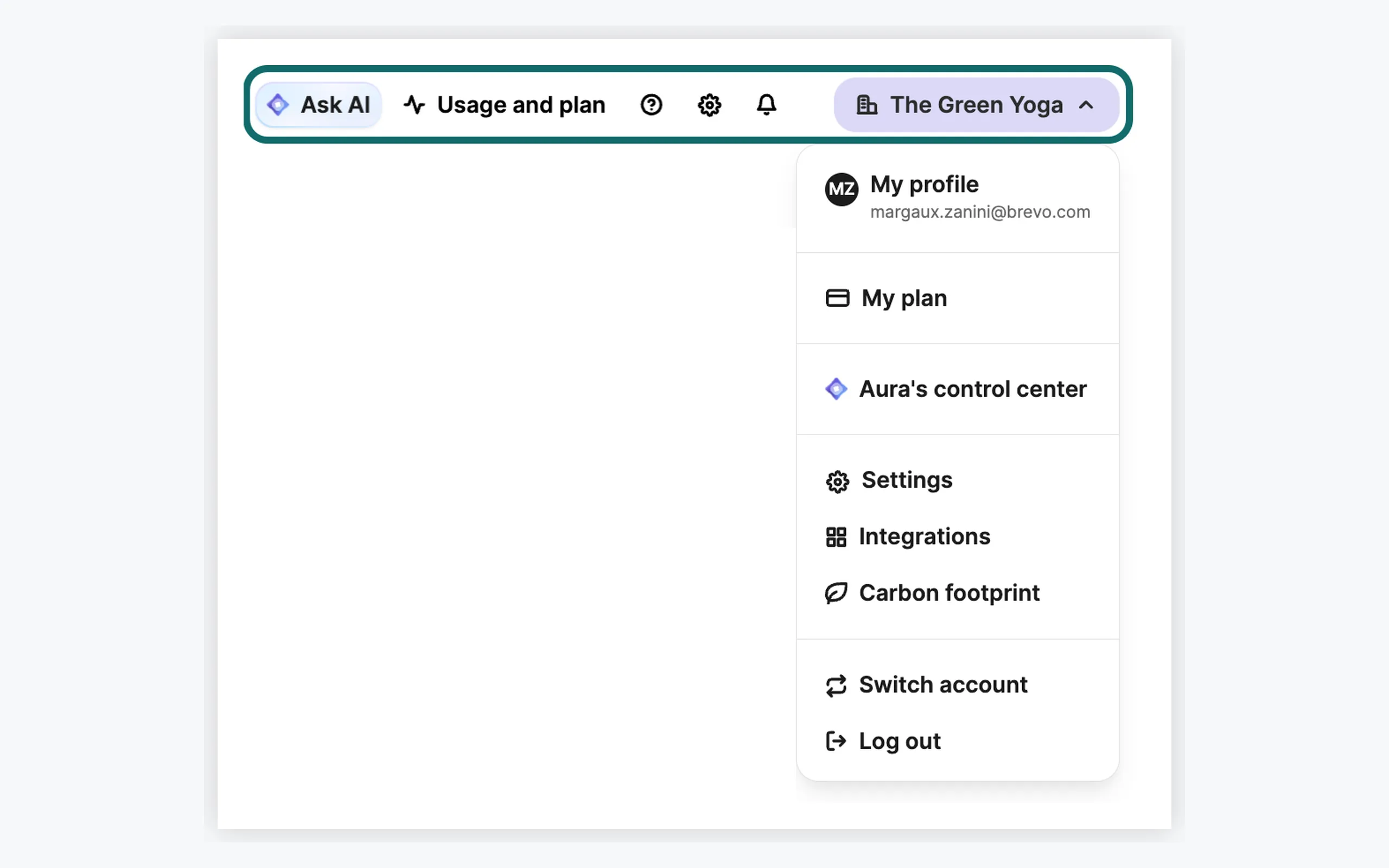Screen dimensions: 1389x868
Task: Click the gear icon next to Settings
Action: (x=837, y=482)
